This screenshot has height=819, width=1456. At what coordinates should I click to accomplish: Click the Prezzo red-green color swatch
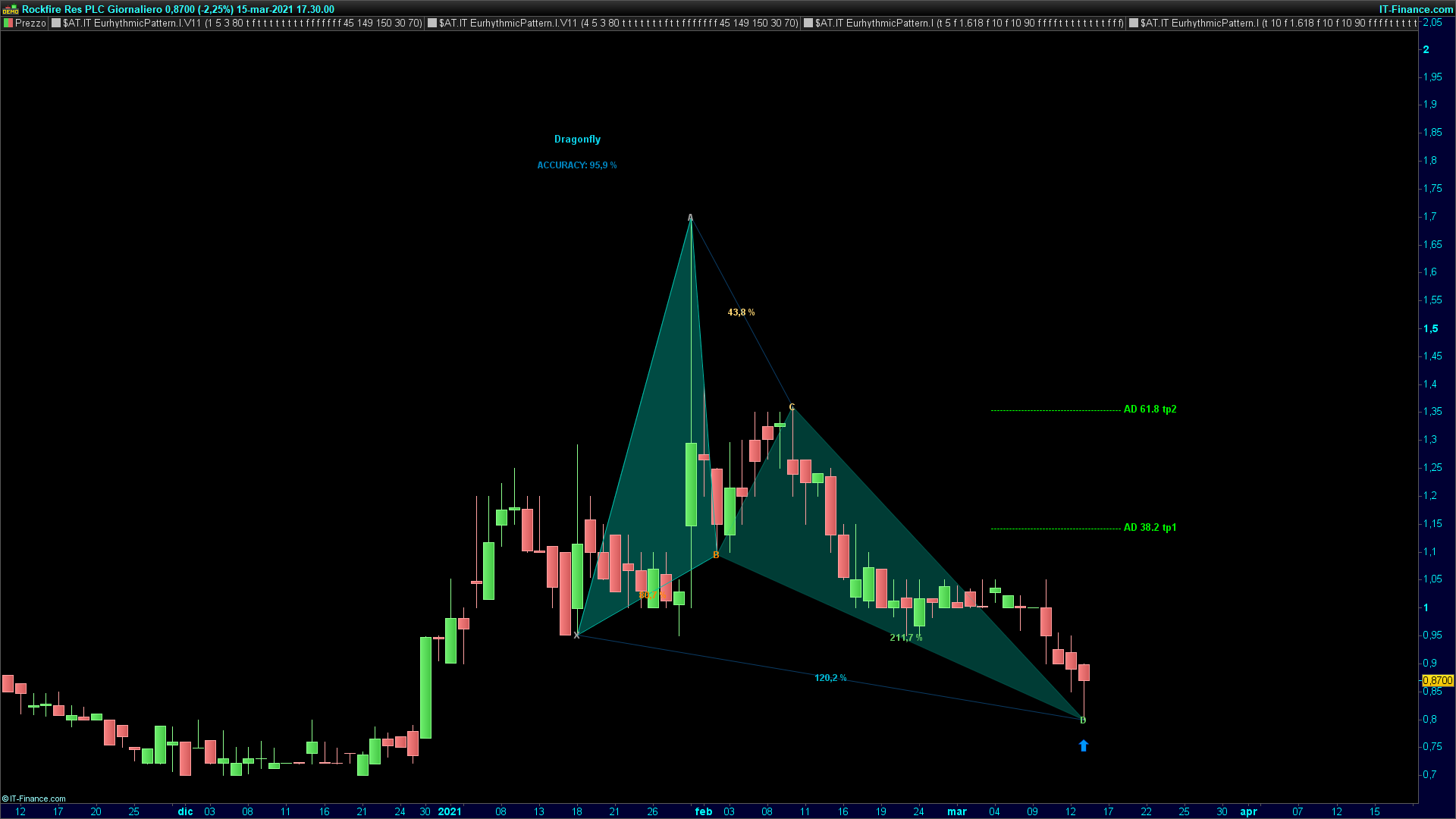[x=8, y=24]
